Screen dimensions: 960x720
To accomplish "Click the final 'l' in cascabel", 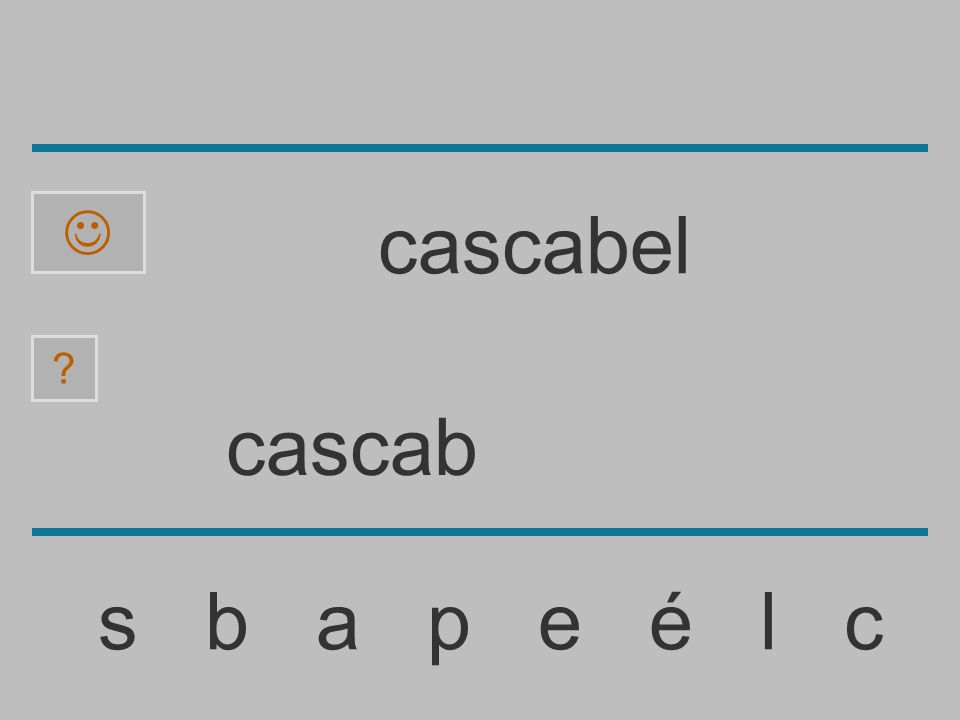I will tap(683, 246).
